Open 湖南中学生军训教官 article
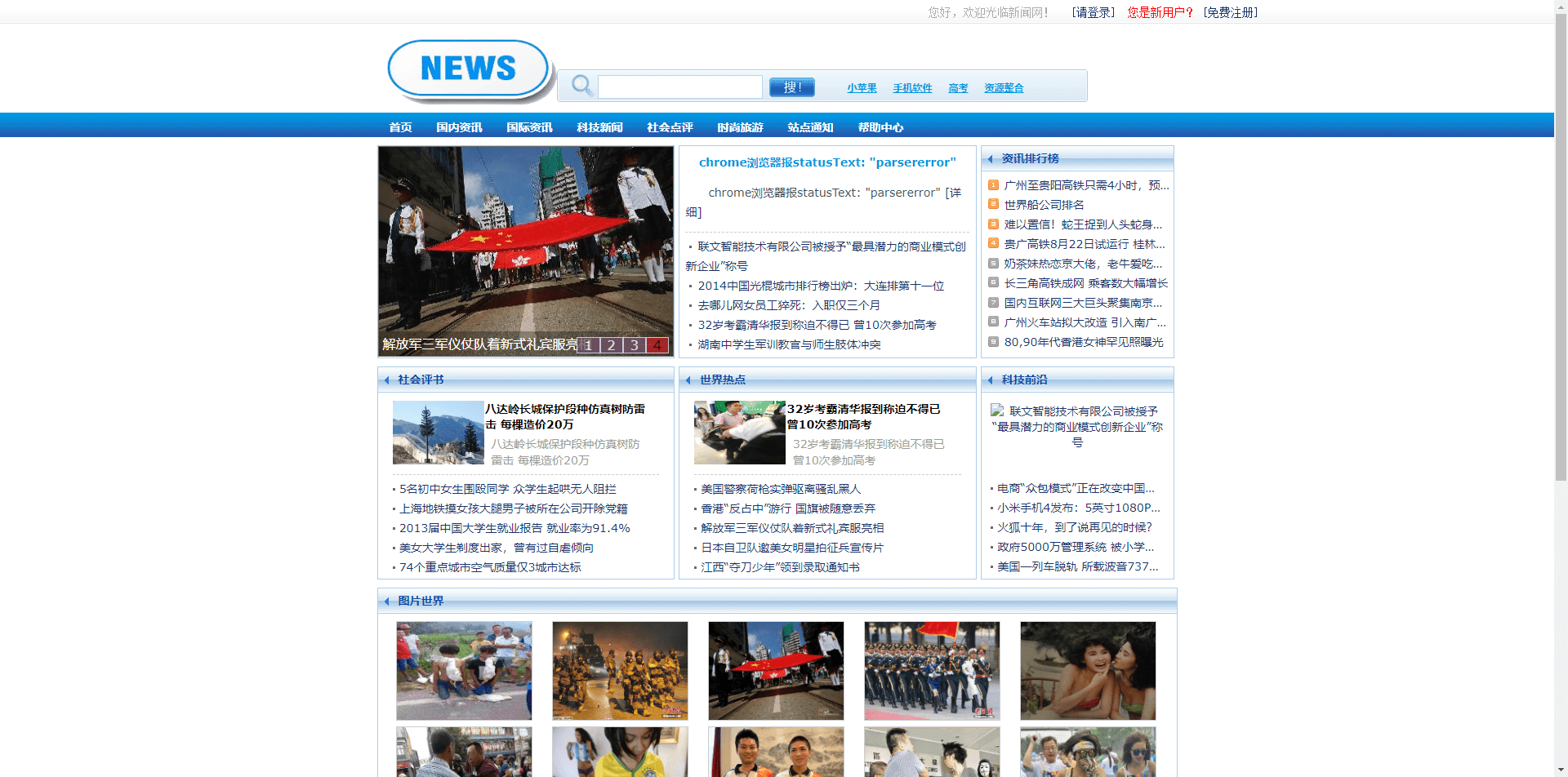 coord(789,344)
